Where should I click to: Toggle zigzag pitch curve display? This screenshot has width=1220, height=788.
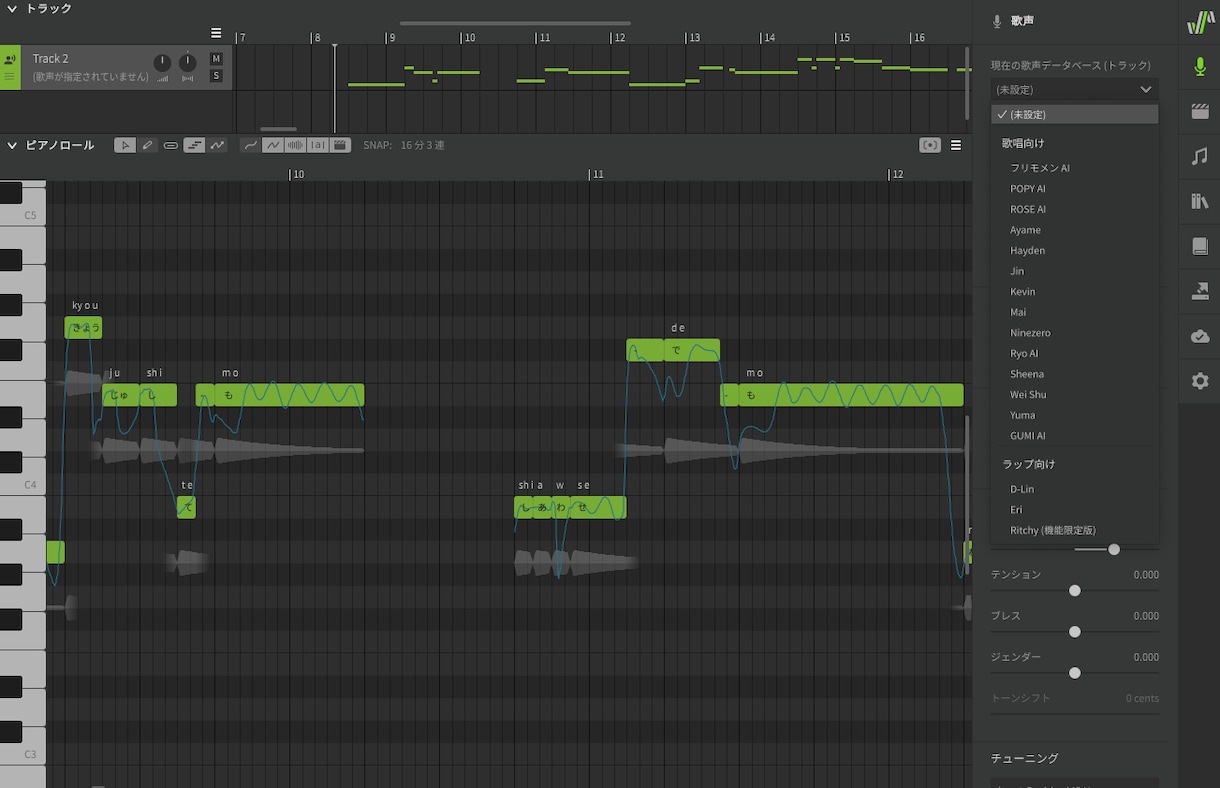pos(272,145)
